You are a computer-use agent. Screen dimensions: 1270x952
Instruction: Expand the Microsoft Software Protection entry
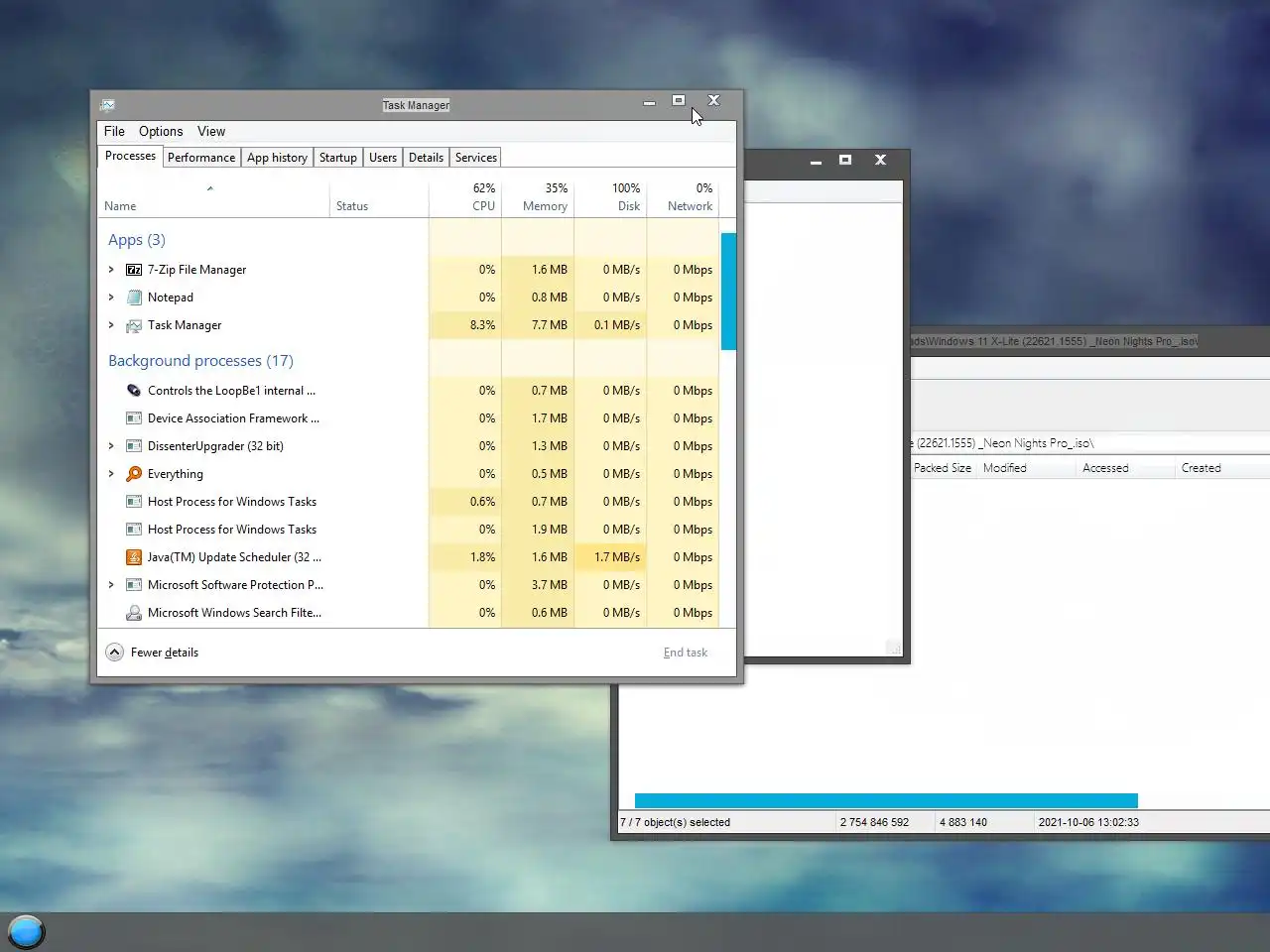click(x=111, y=585)
